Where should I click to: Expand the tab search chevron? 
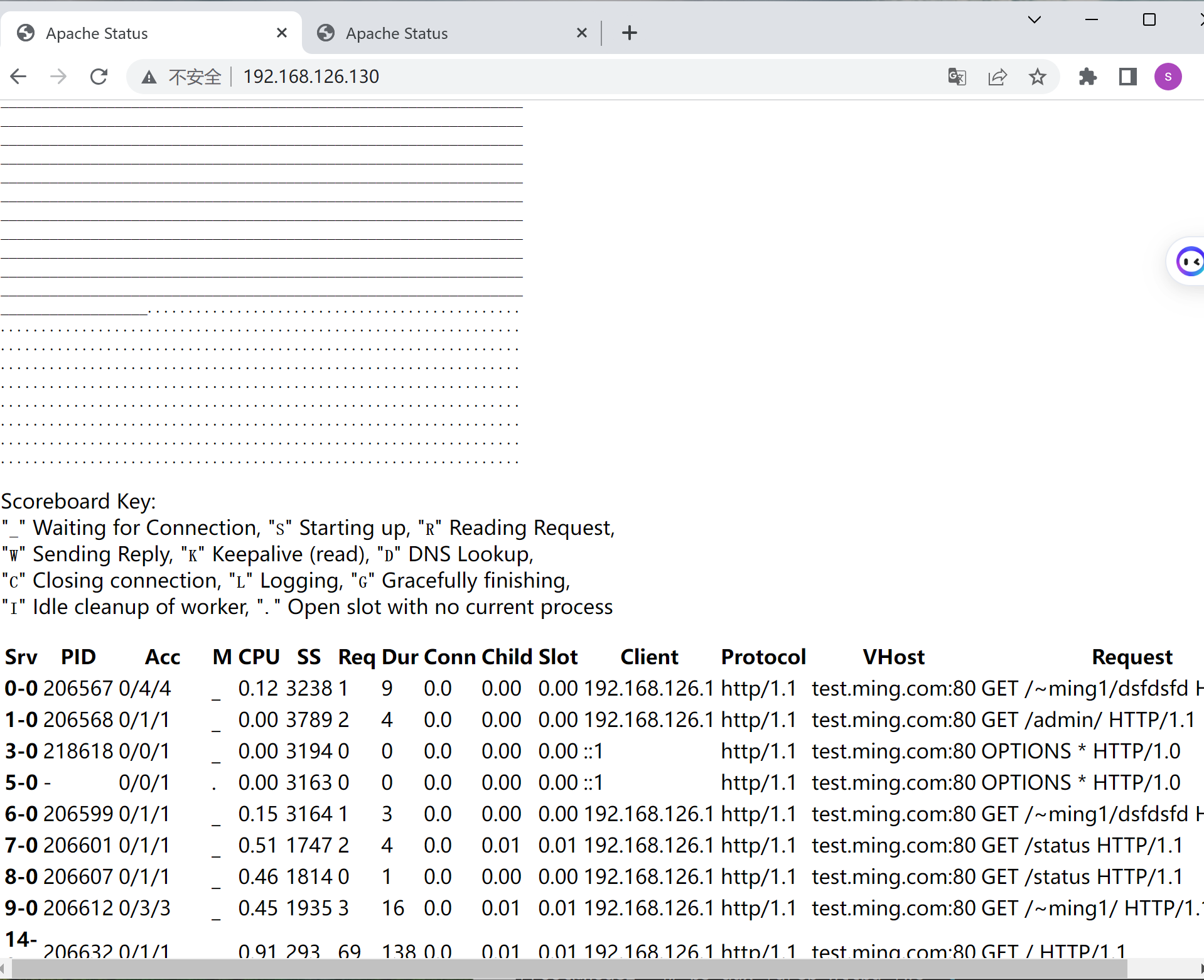[1035, 19]
